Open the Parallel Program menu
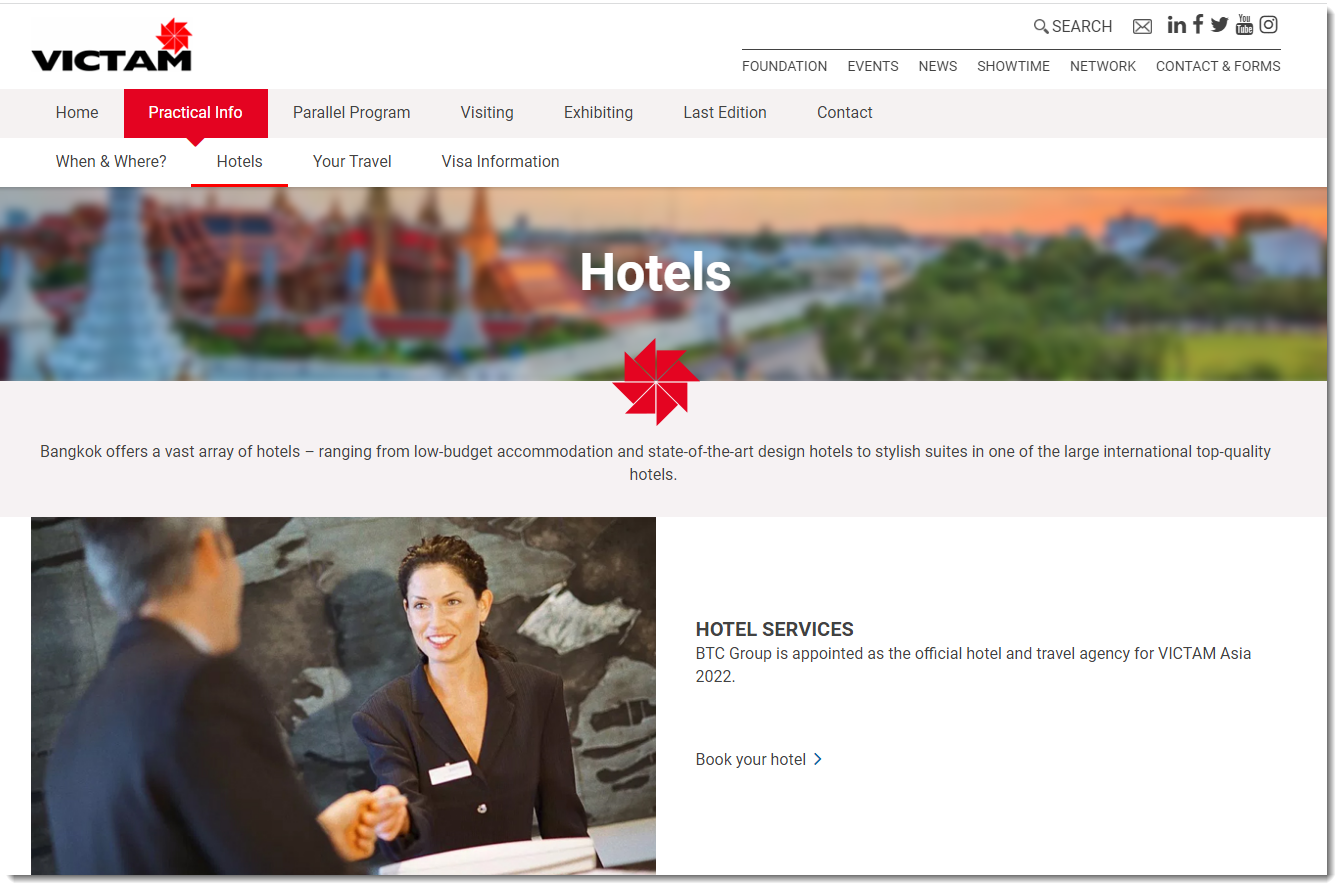 [352, 113]
